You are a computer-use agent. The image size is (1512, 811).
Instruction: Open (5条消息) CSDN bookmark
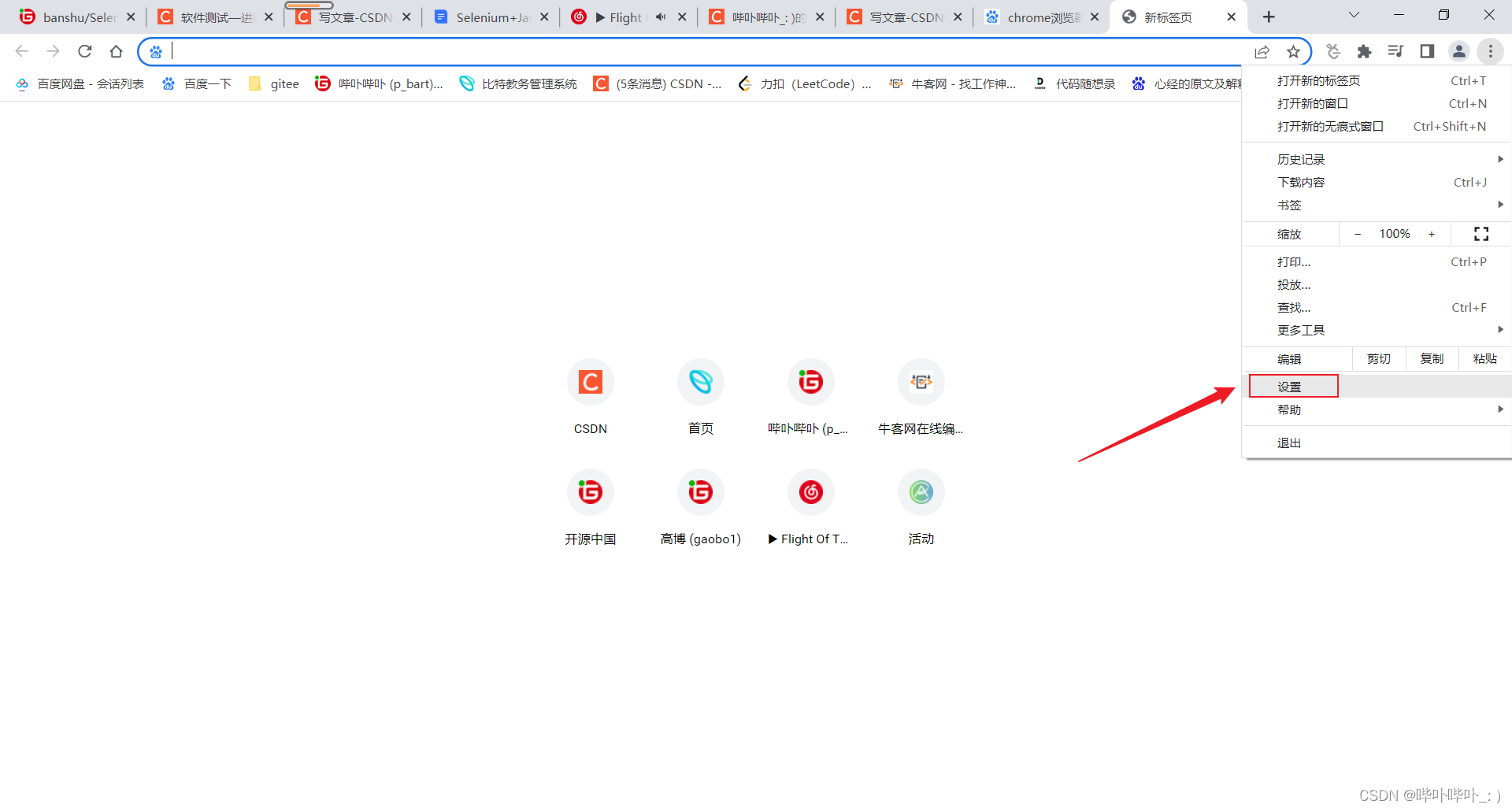658,83
